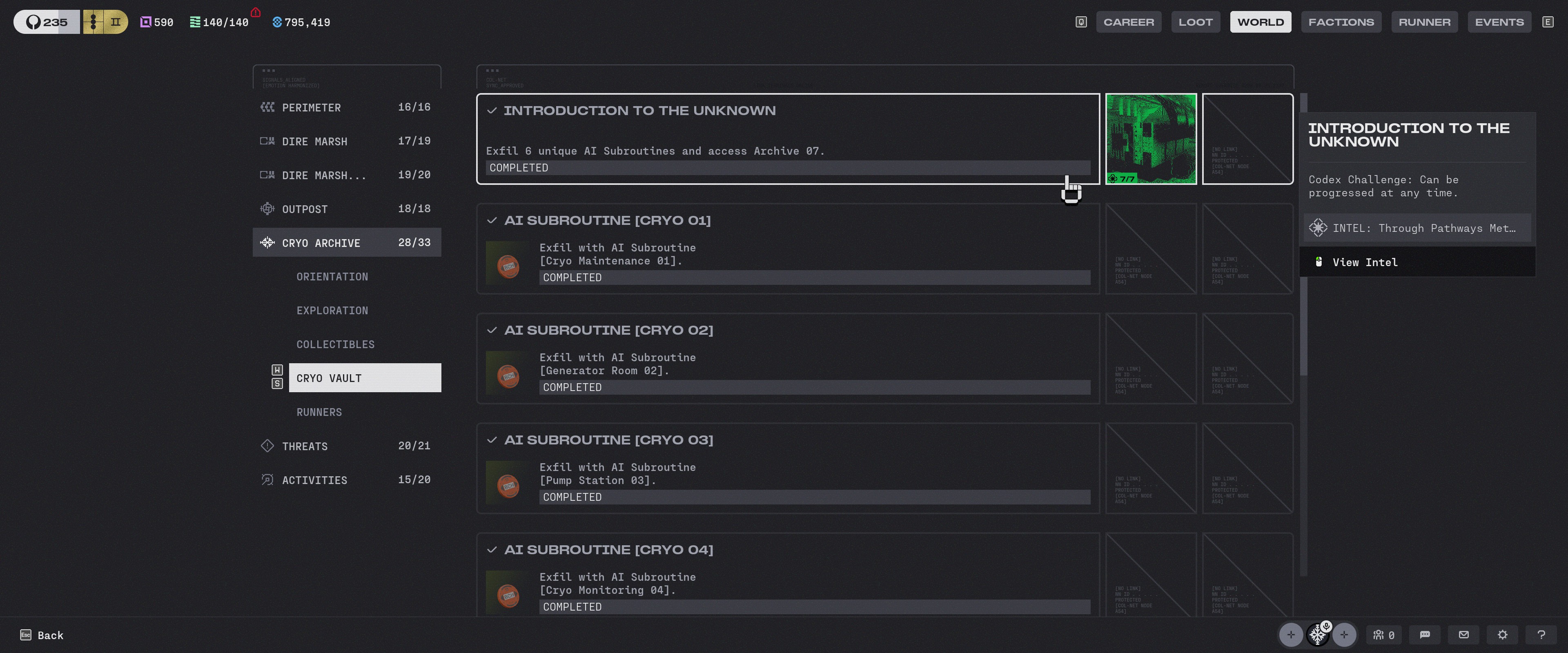The image size is (1568, 653).
Task: Expand the Threats category
Action: pos(347,446)
